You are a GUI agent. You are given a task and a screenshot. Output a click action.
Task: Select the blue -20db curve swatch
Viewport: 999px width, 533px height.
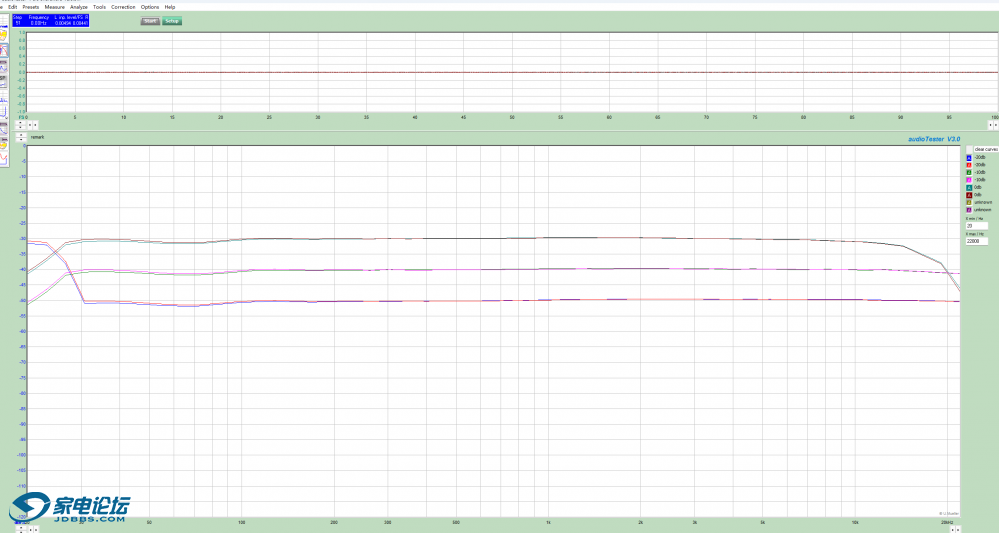969,158
